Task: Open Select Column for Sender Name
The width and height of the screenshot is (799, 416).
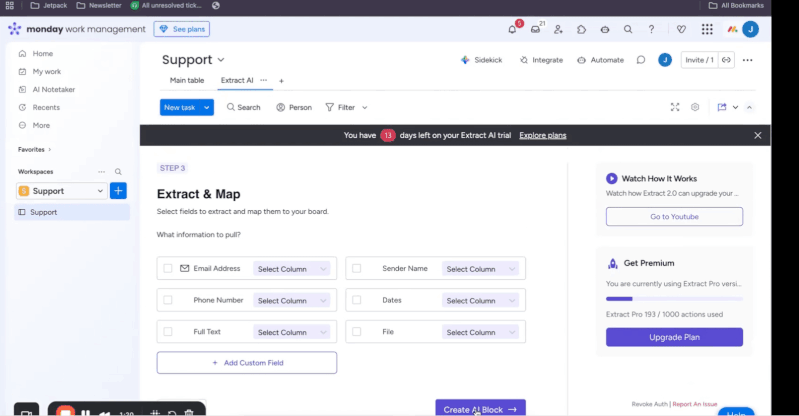Action: tap(481, 269)
